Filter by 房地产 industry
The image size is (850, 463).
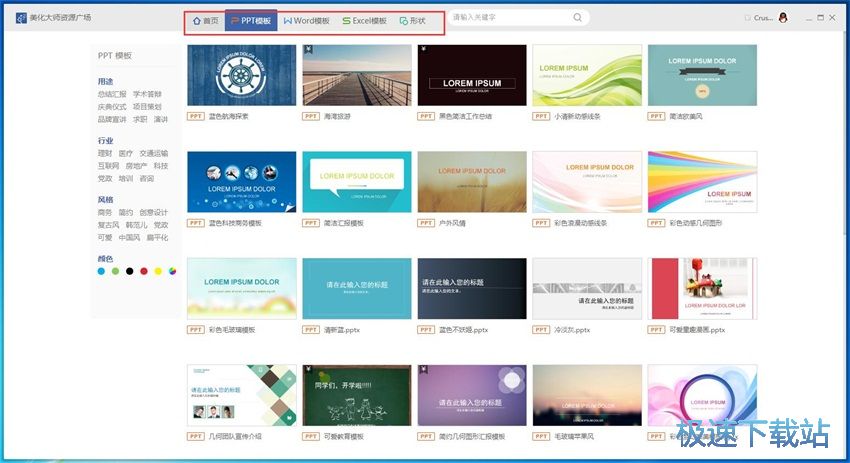click(x=137, y=166)
